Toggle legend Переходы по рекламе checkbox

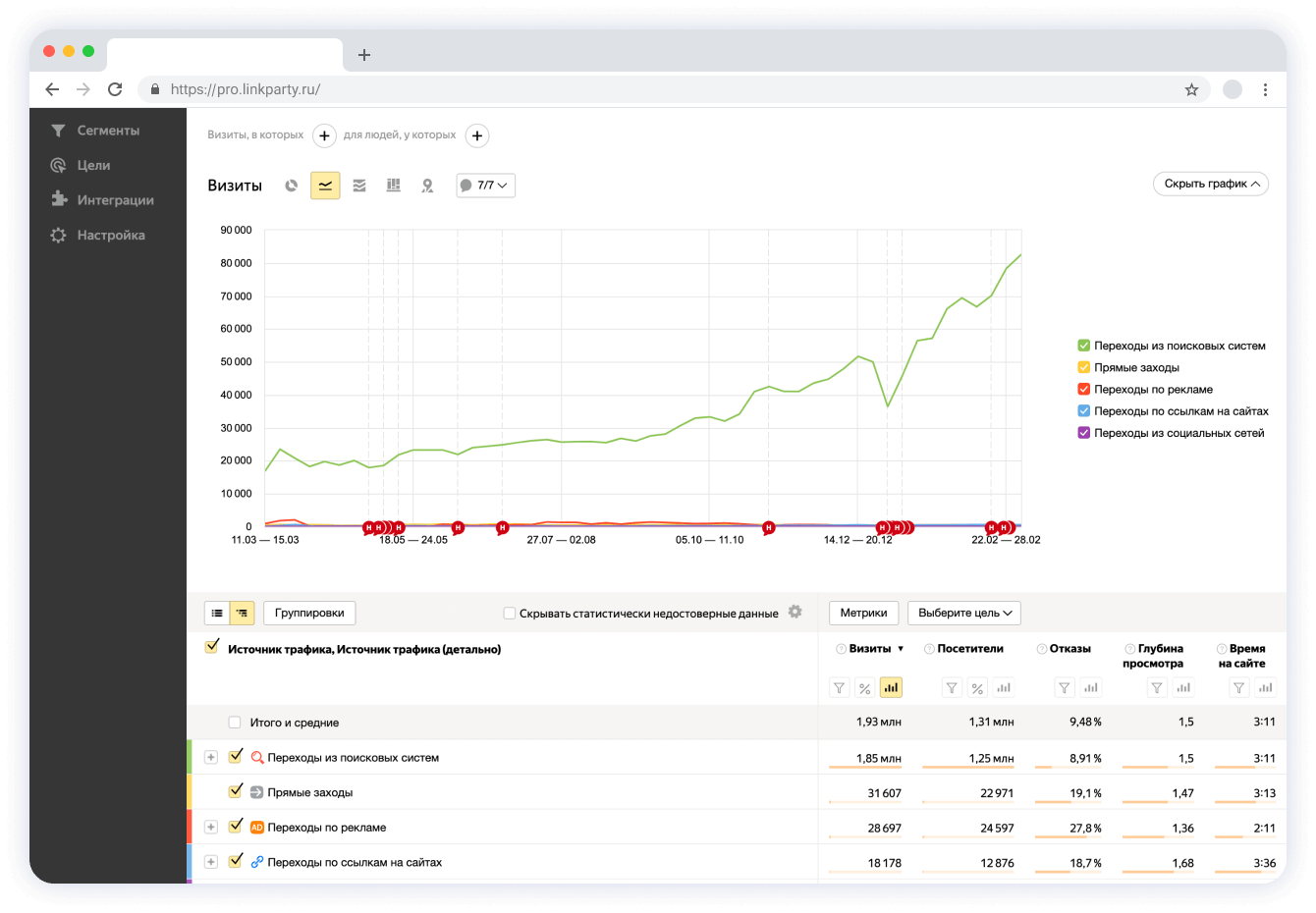(x=1084, y=389)
